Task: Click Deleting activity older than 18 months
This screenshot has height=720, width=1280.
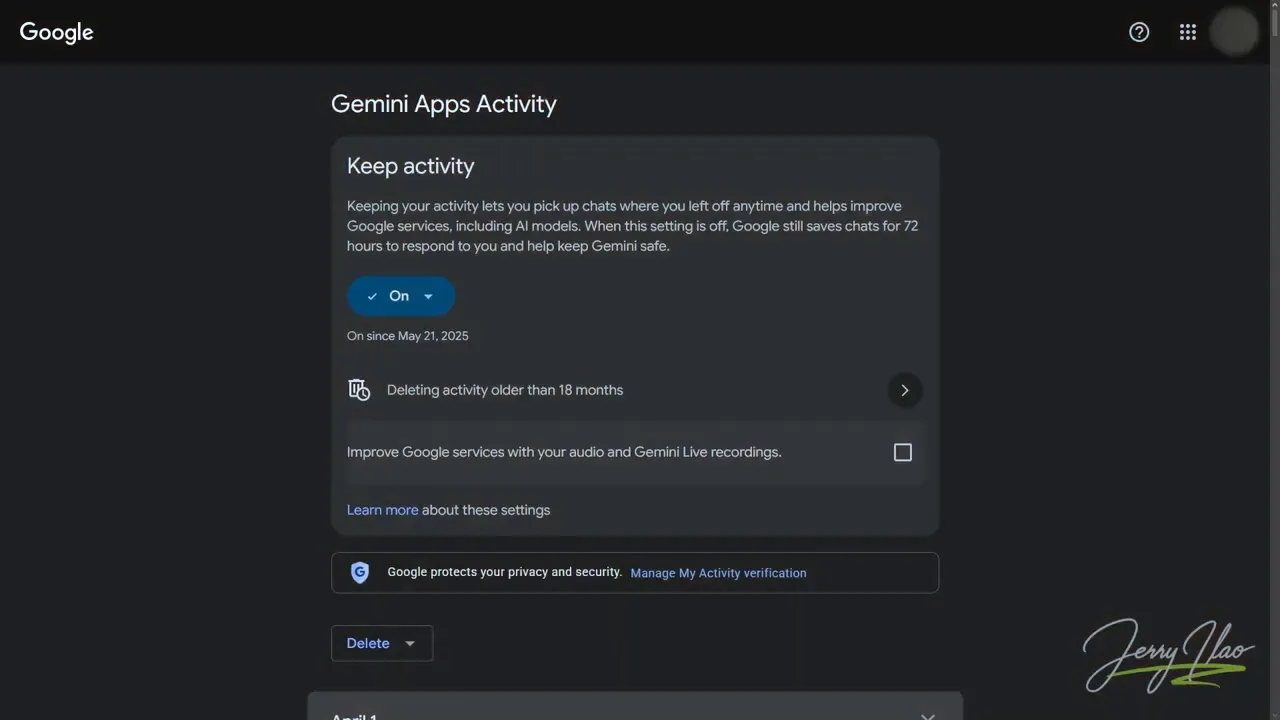Action: pos(505,390)
